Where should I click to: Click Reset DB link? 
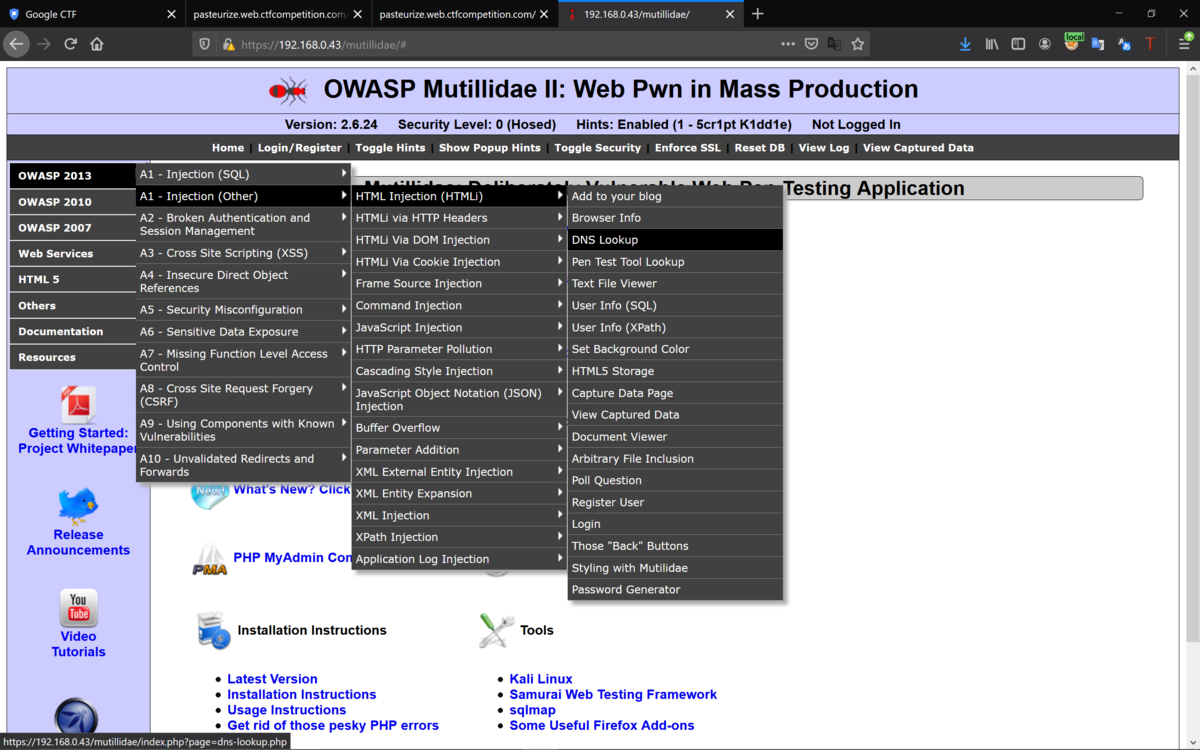(760, 148)
